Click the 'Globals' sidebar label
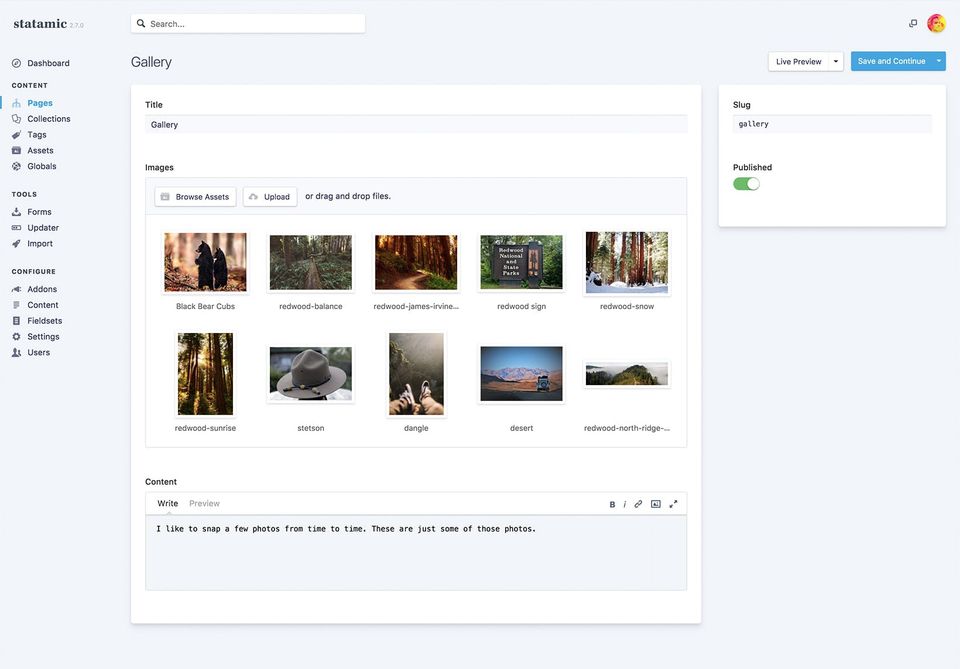The image size is (960, 669). pos(42,166)
